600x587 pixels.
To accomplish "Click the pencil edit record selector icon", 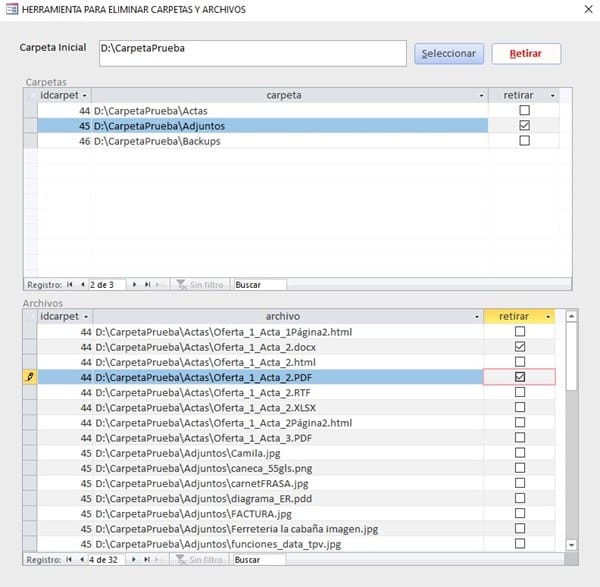I will pyautogui.click(x=30, y=377).
